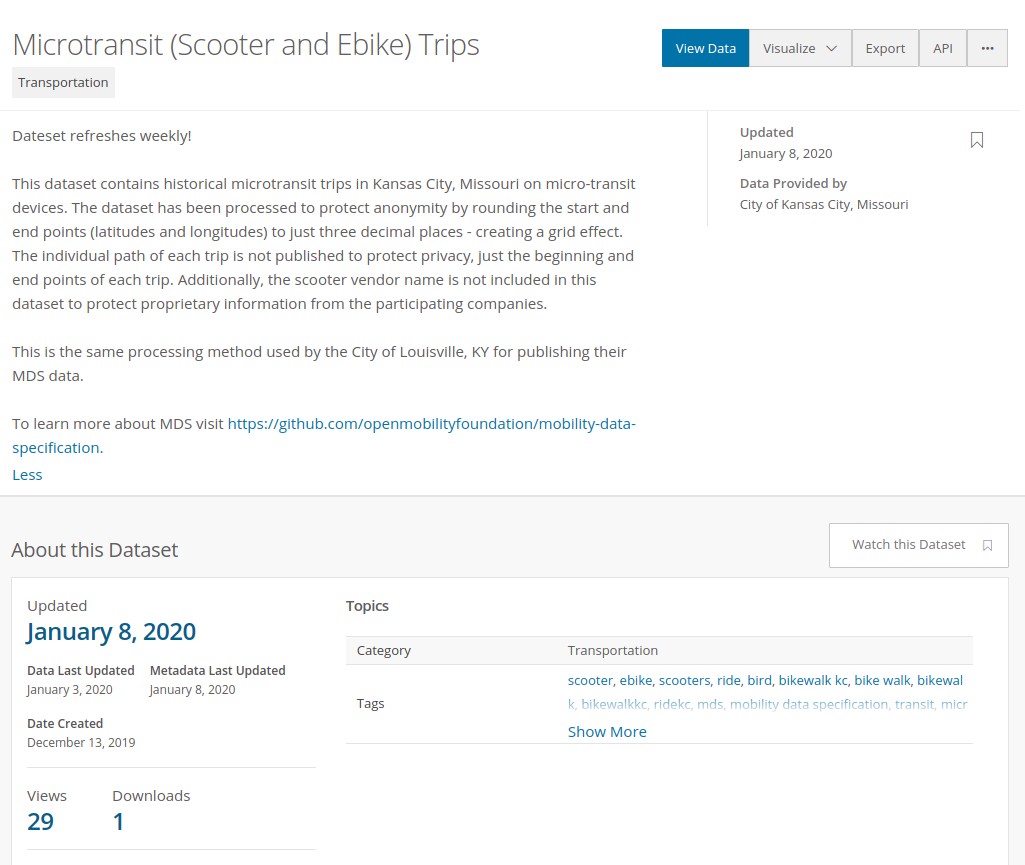Viewport: 1025px width, 865px height.
Task: Open the bikewalk kc tag
Action: click(x=813, y=681)
